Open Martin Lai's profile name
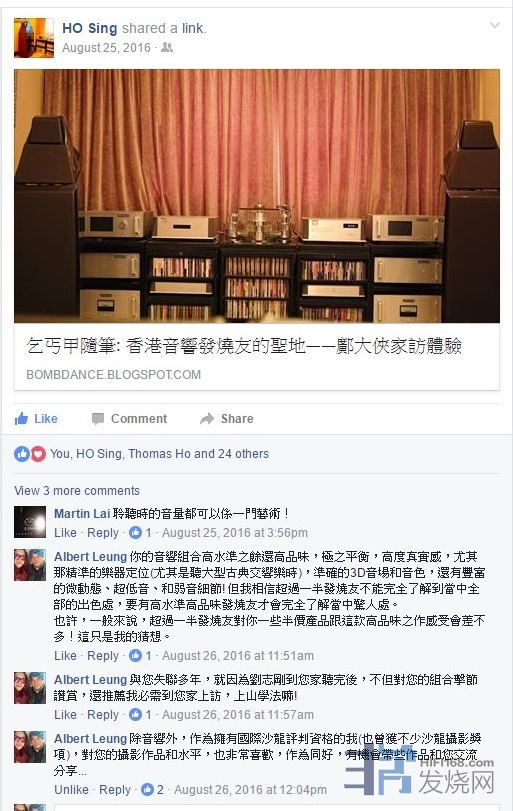This screenshot has height=811, width=513. [82, 514]
